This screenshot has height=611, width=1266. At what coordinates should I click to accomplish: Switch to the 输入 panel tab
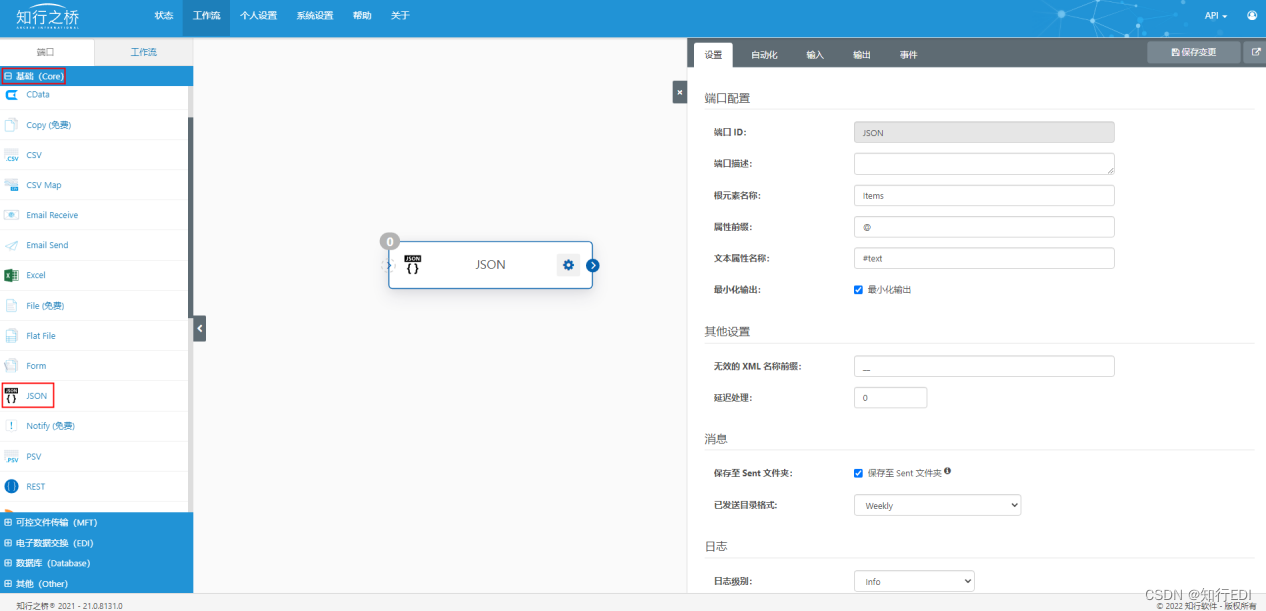click(x=815, y=55)
